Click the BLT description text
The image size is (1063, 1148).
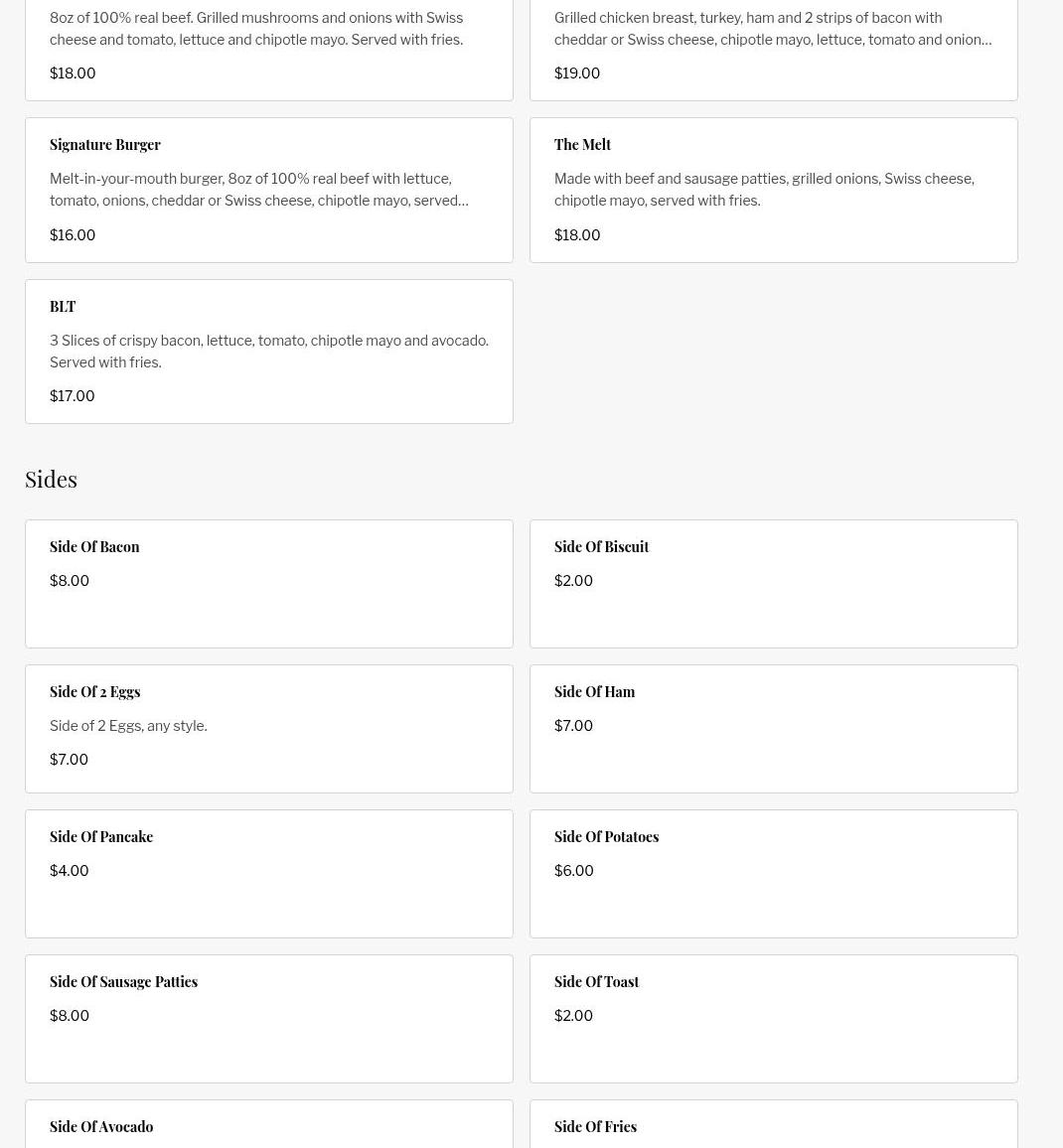(x=268, y=351)
